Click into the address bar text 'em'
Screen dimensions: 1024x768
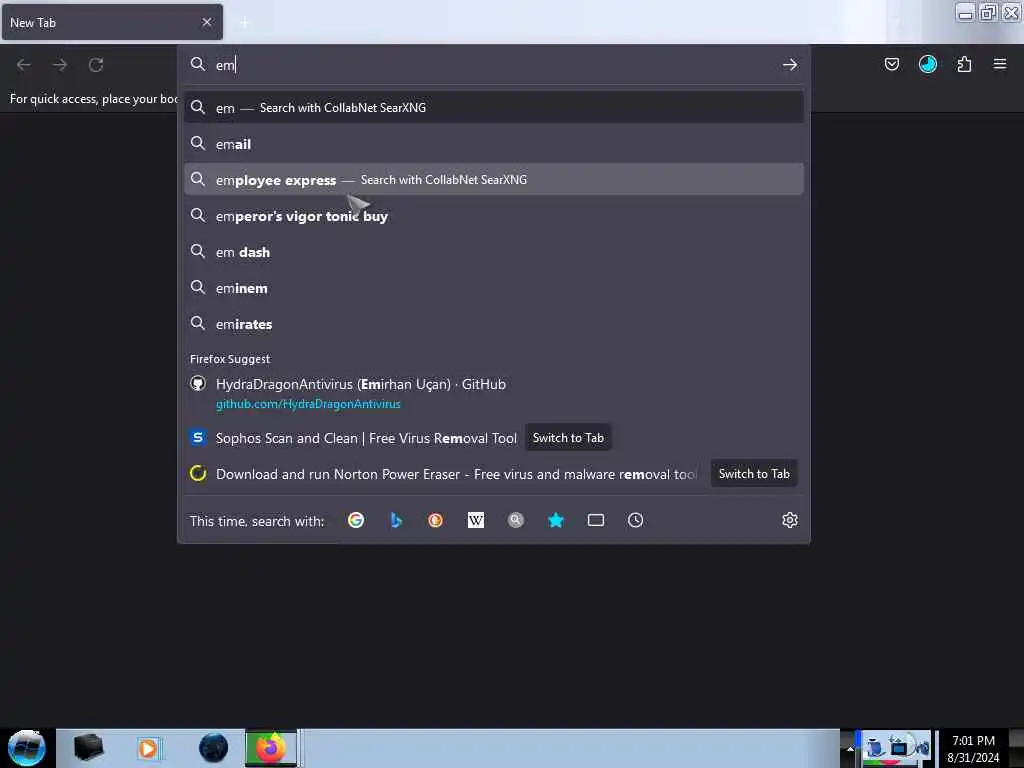pyautogui.click(x=225, y=65)
